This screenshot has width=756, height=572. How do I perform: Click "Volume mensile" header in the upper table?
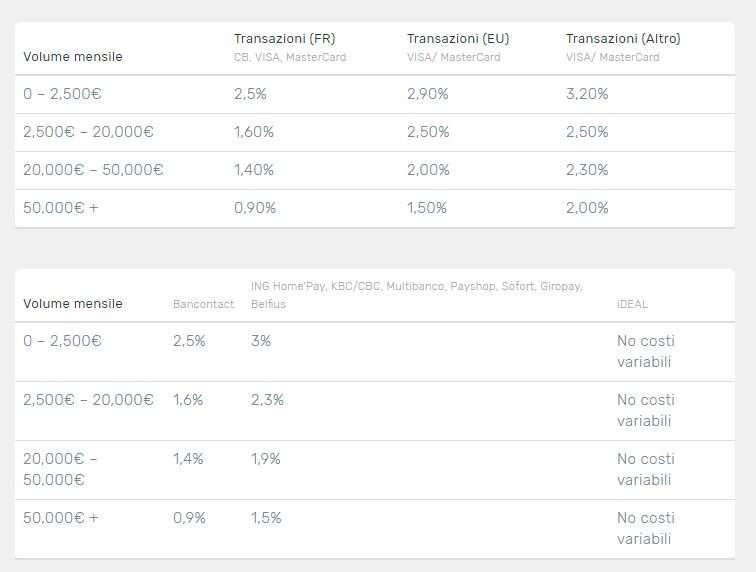point(73,57)
